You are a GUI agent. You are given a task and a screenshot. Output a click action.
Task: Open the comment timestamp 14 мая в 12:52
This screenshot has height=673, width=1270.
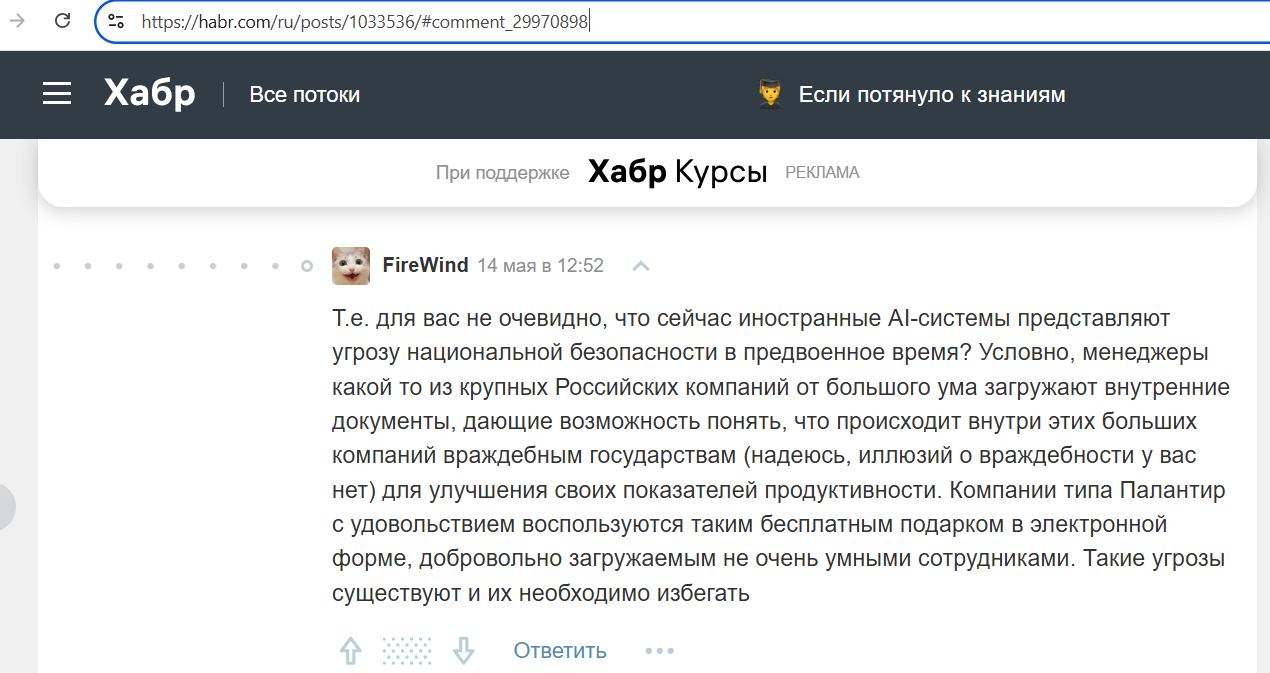[x=540, y=265]
